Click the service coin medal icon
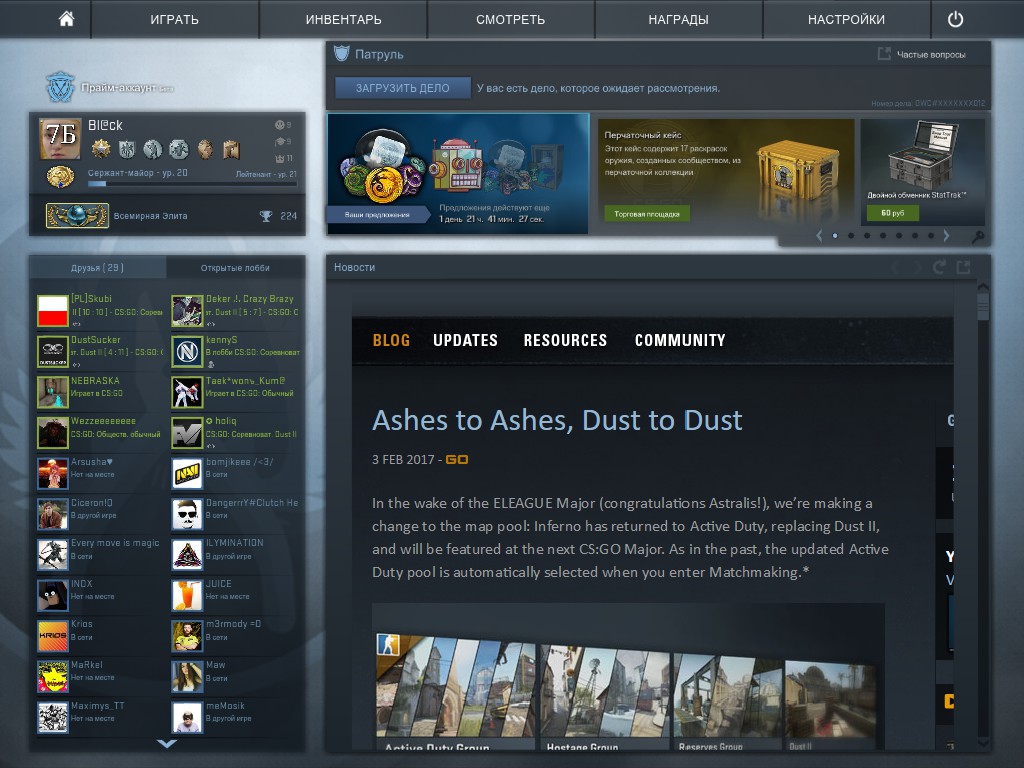 coord(60,177)
